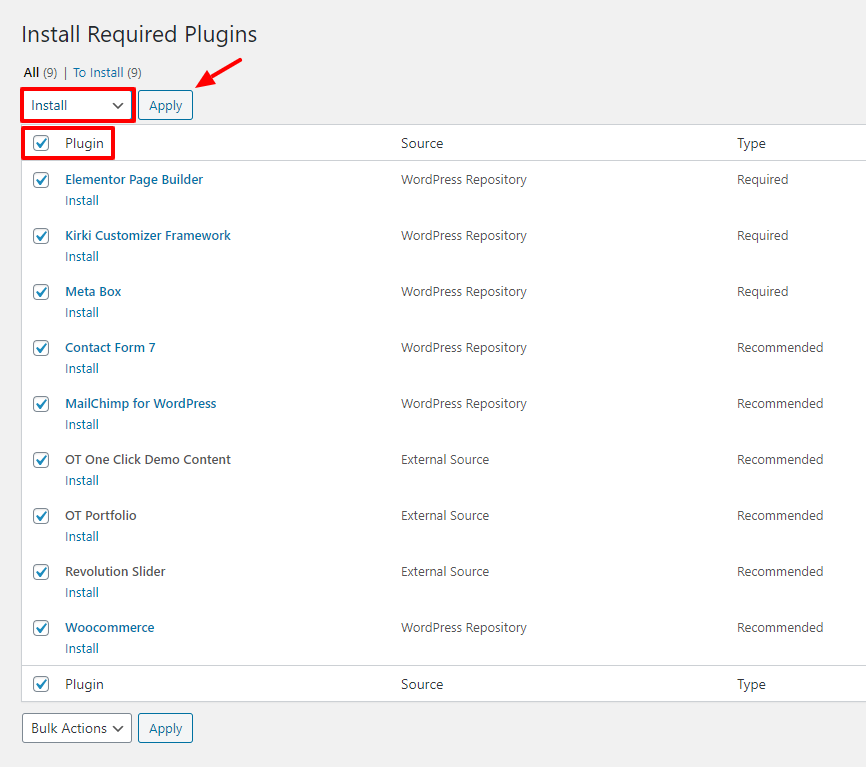Click Recommended type in the Contact Form 7 row
Screen dimensions: 866x767
click(780, 347)
